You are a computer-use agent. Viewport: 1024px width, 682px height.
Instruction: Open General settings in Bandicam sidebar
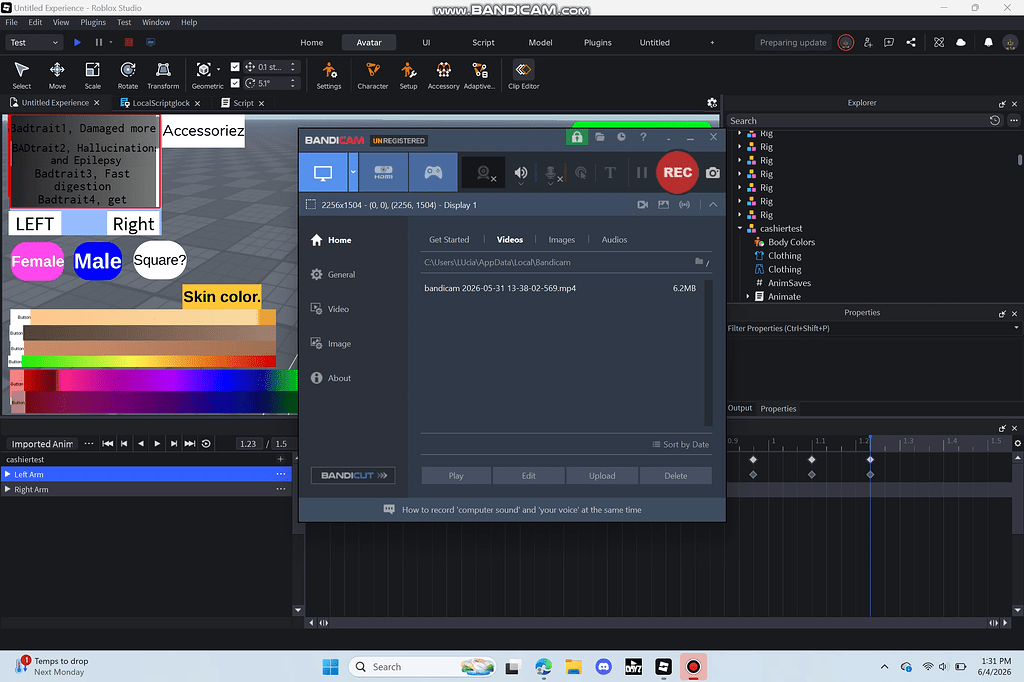332,274
